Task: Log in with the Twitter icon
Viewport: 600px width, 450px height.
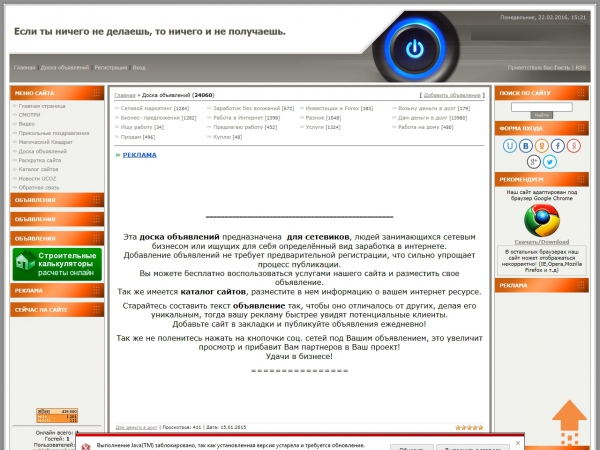Action: pyautogui.click(x=550, y=161)
